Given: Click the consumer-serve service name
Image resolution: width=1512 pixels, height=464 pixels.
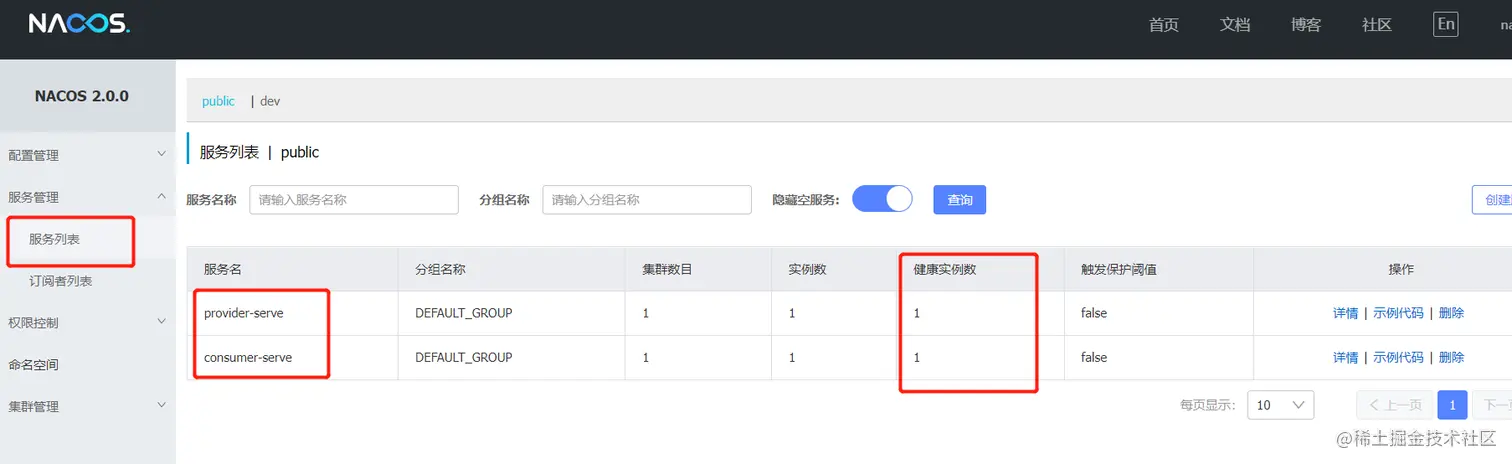Looking at the screenshot, I should tap(248, 357).
